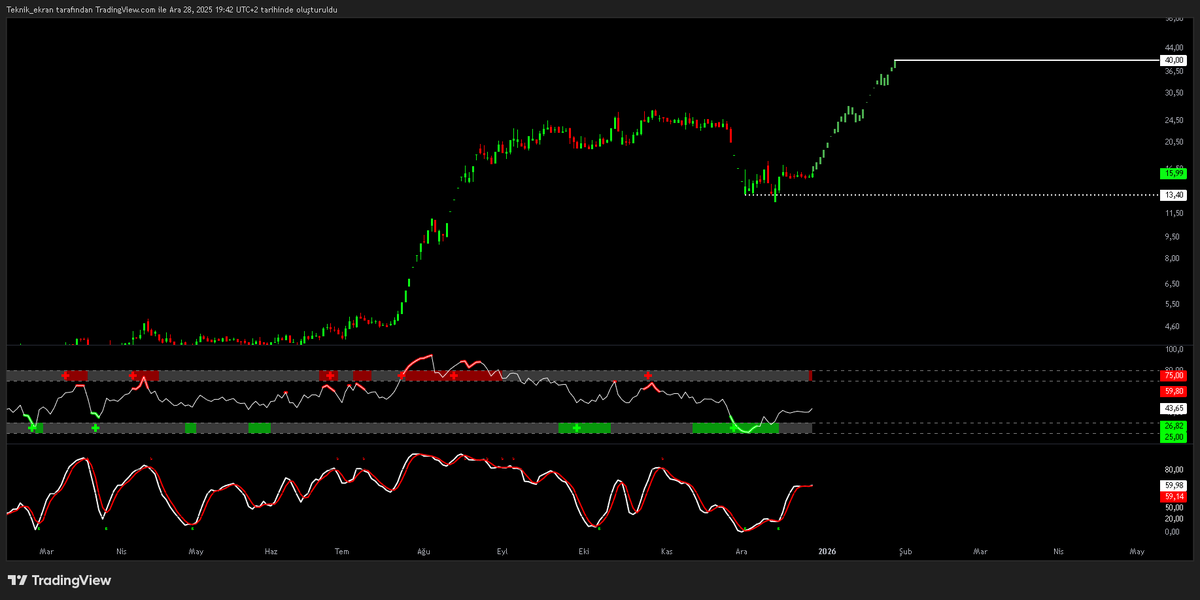Click the Tem month label

pos(342,551)
